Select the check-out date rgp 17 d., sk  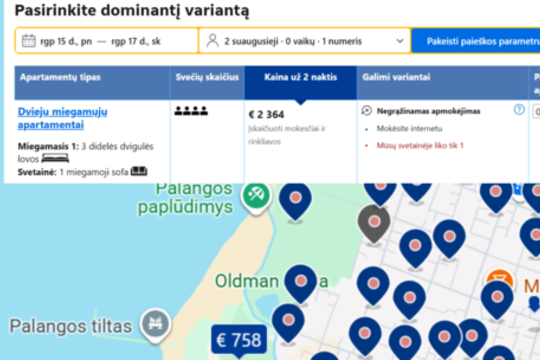point(136,41)
